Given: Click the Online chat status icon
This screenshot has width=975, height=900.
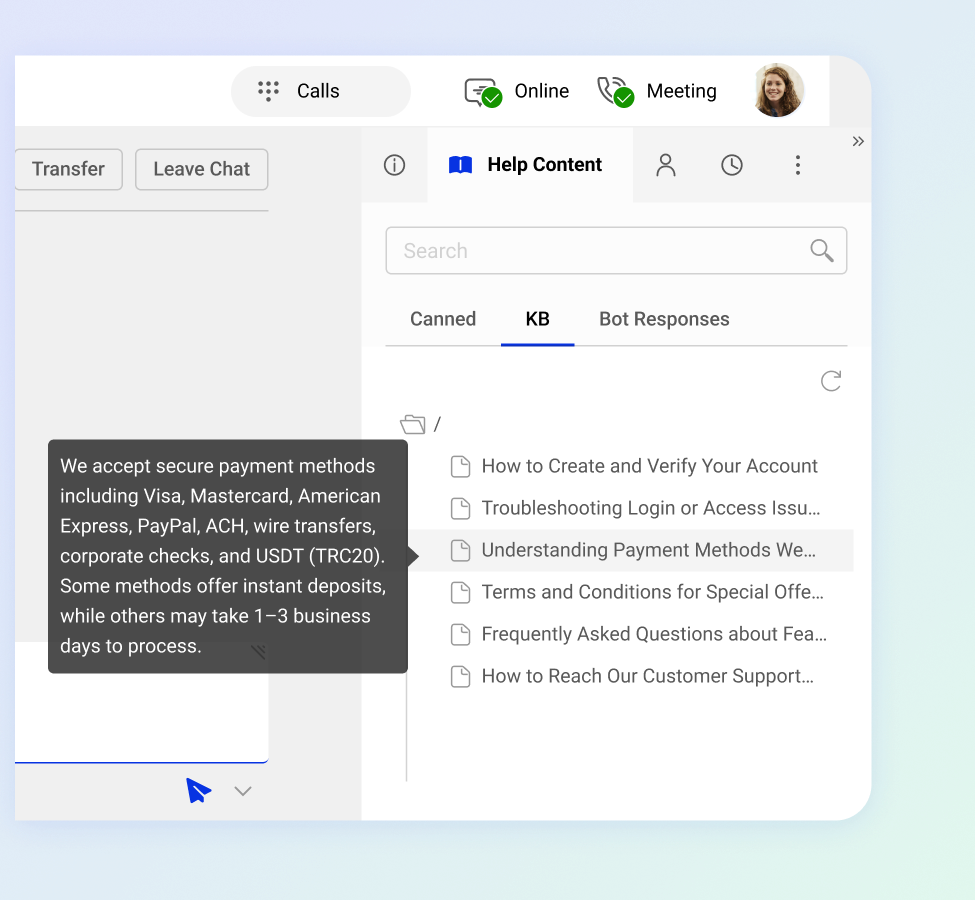Looking at the screenshot, I should [x=483, y=92].
